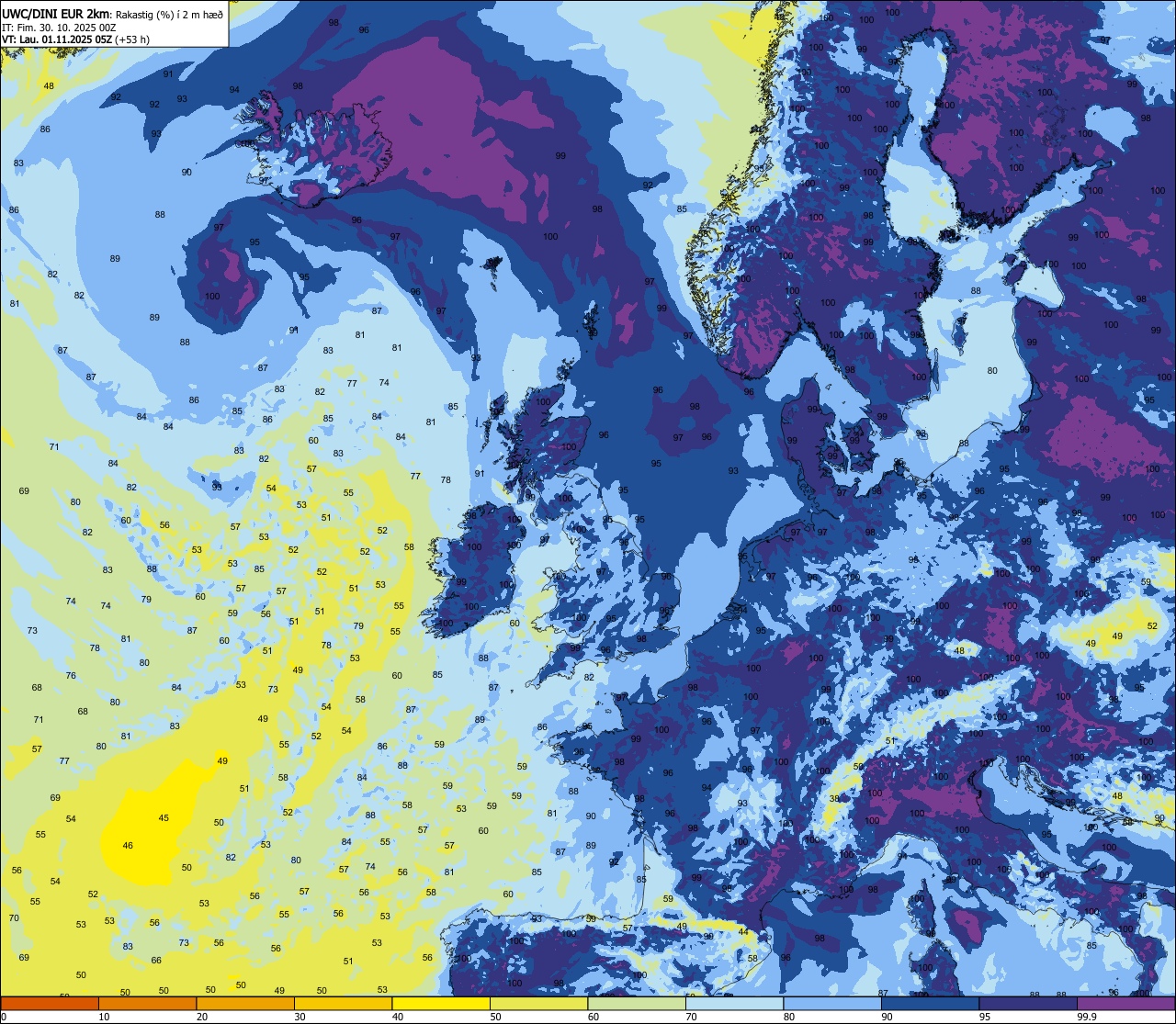Image resolution: width=1176 pixels, height=1024 pixels.
Task: Click the 80–90 light blue legend swatch
Action: 832,1003
